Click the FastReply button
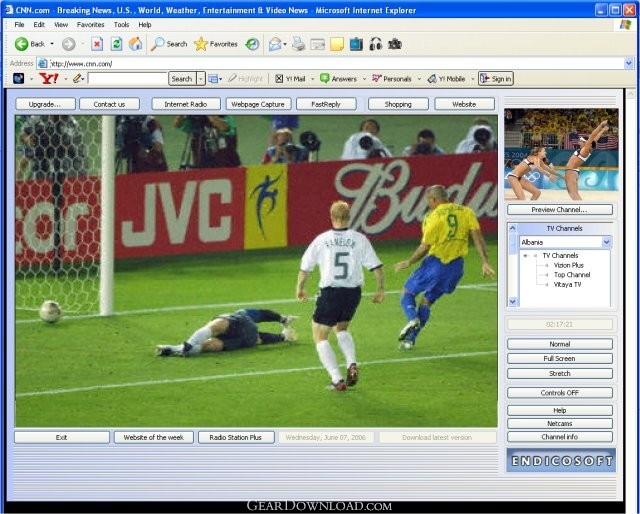 coord(326,104)
